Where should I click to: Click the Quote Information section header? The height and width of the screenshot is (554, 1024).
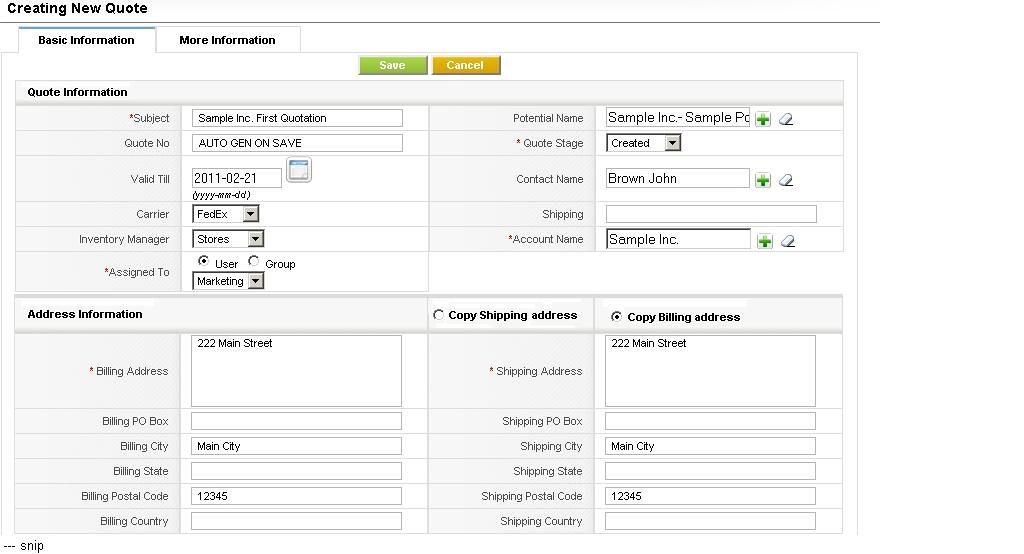click(x=77, y=92)
